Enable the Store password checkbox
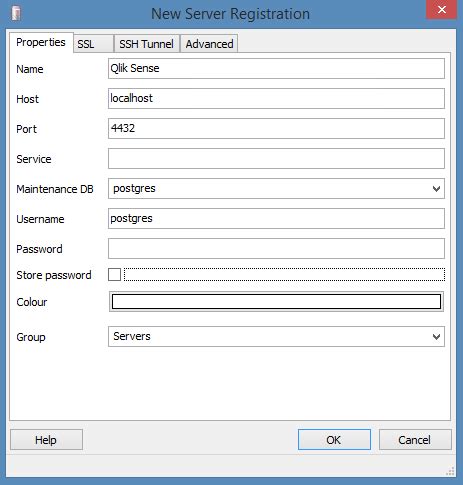Image resolution: width=463 pixels, height=485 pixels. pos(114,275)
